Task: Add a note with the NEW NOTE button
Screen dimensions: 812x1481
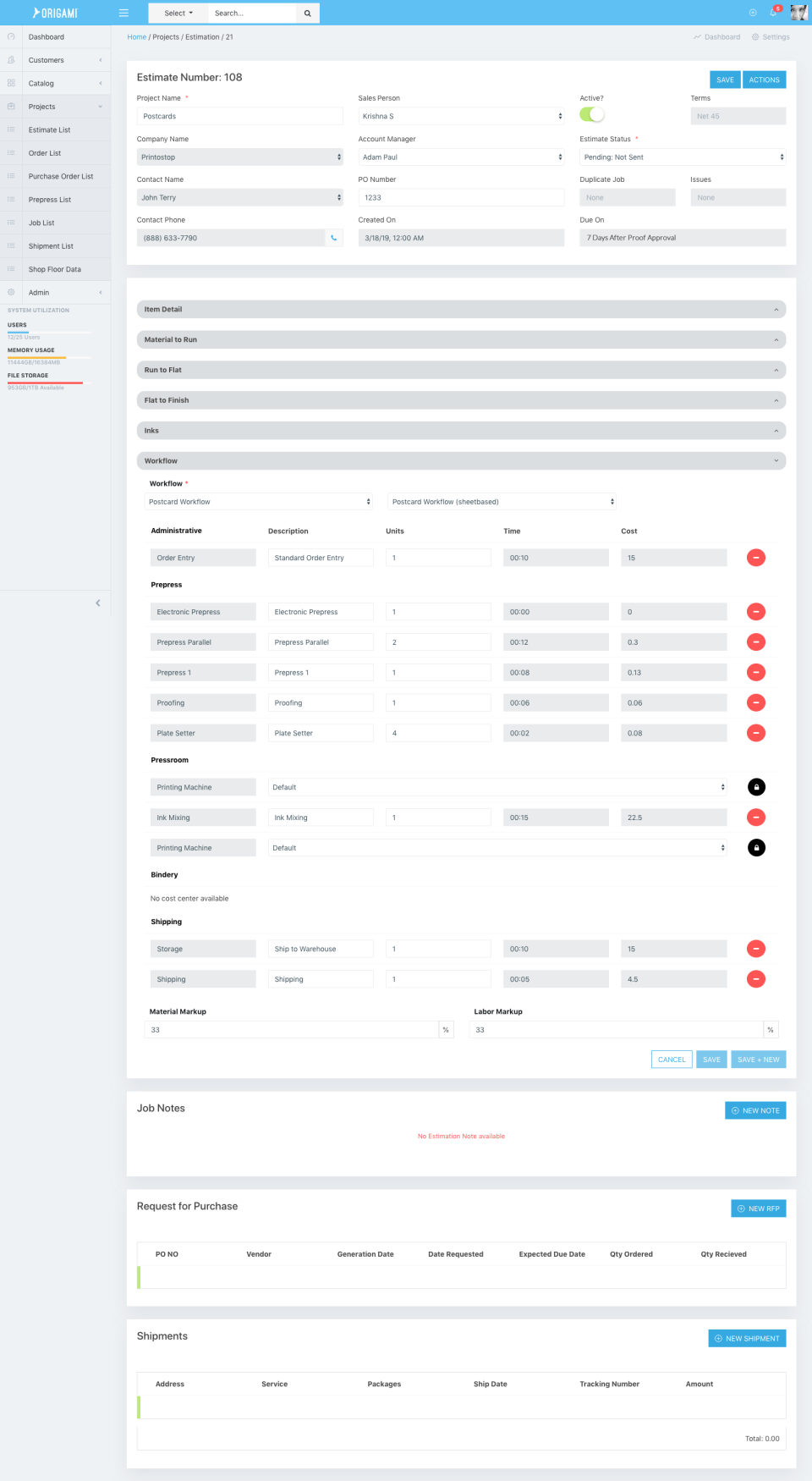Action: (x=755, y=1110)
